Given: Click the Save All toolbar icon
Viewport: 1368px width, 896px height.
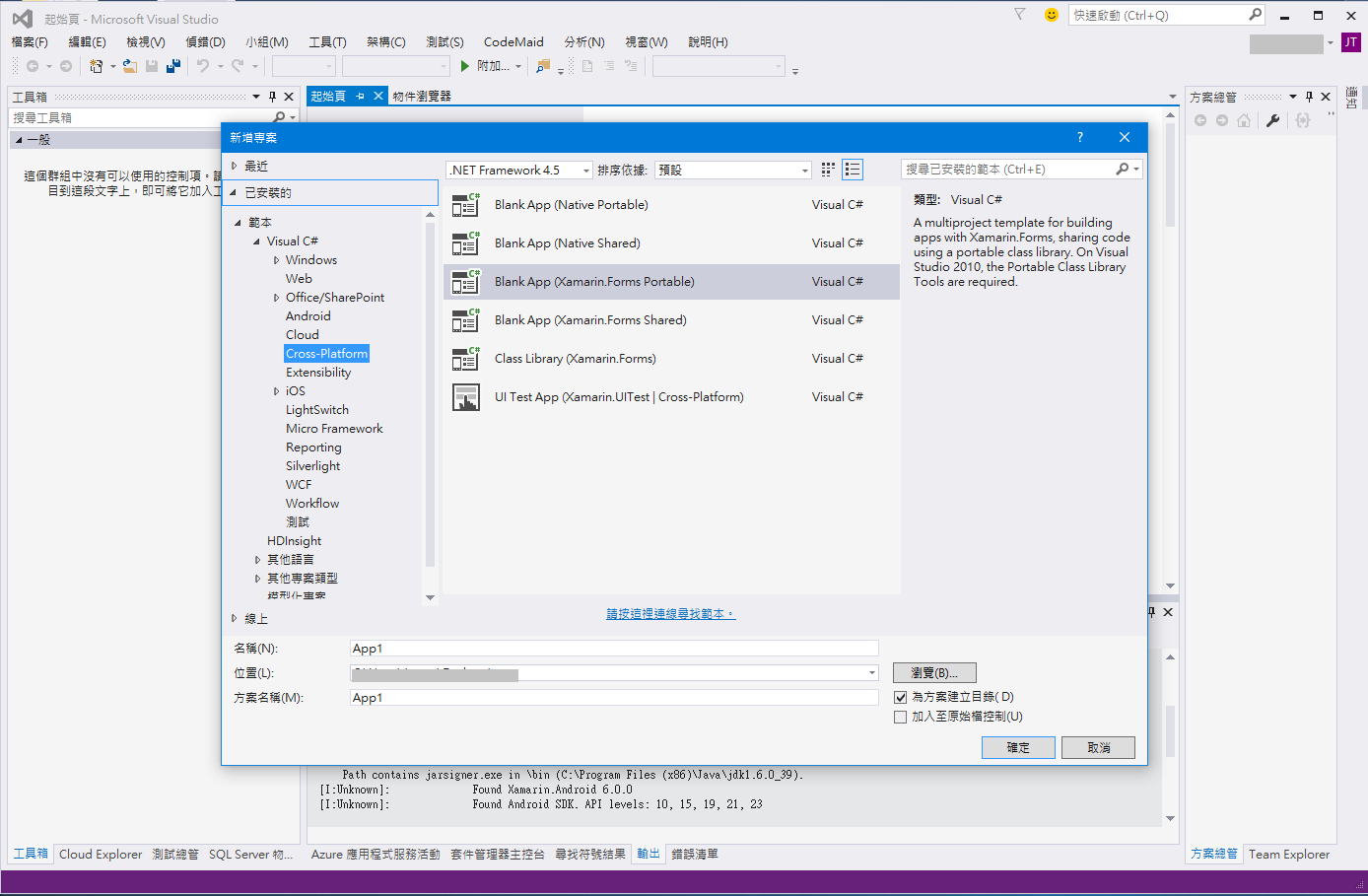Looking at the screenshot, I should (173, 66).
